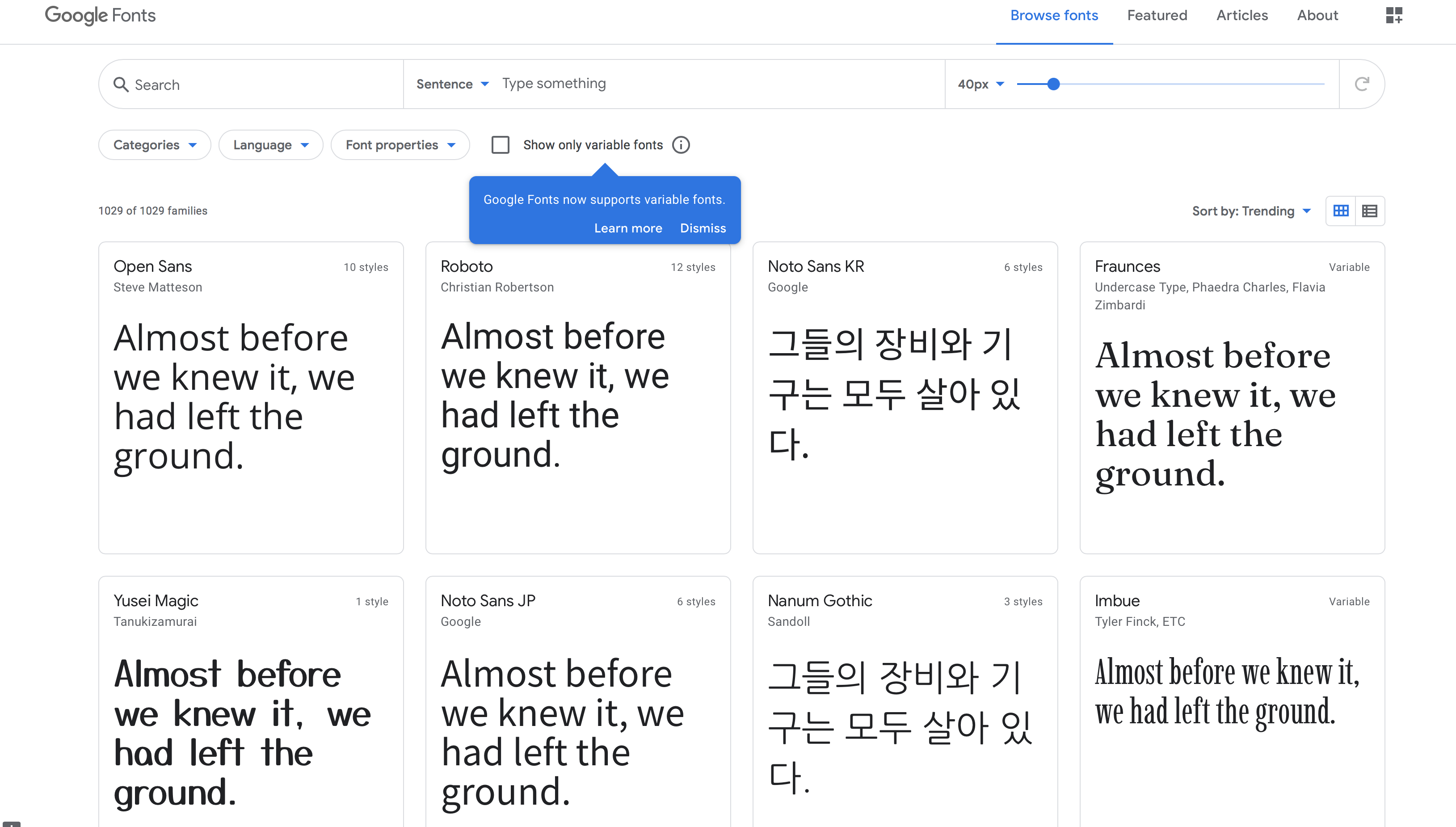This screenshot has width=1456, height=827.
Task: Click 10 styles label on Open Sans
Action: click(x=366, y=267)
